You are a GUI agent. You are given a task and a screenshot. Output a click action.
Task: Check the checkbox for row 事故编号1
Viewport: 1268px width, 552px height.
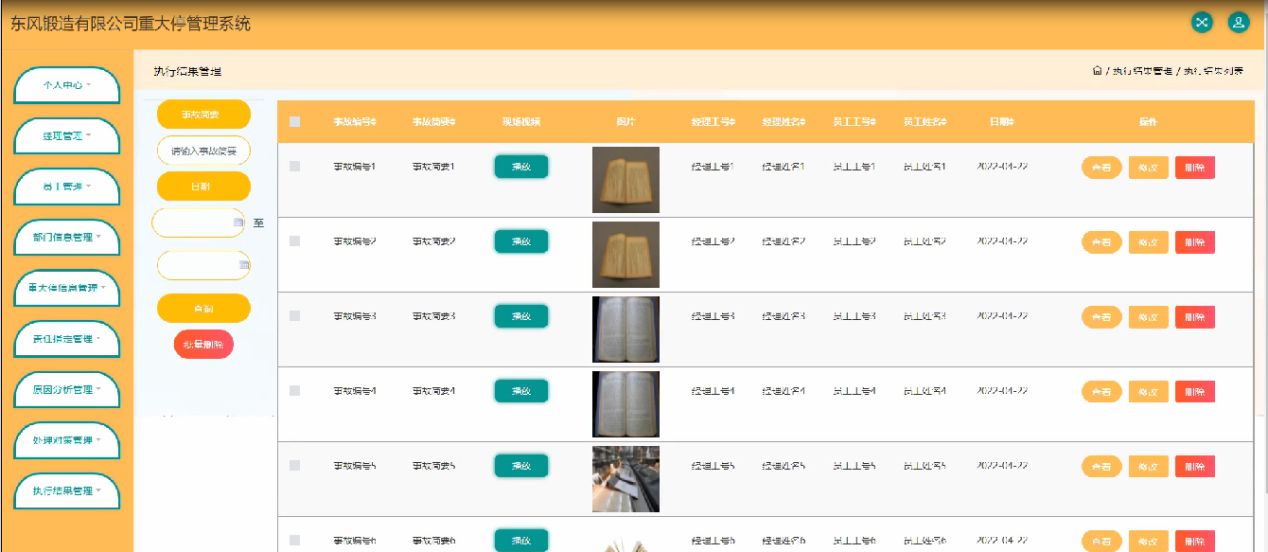[295, 166]
